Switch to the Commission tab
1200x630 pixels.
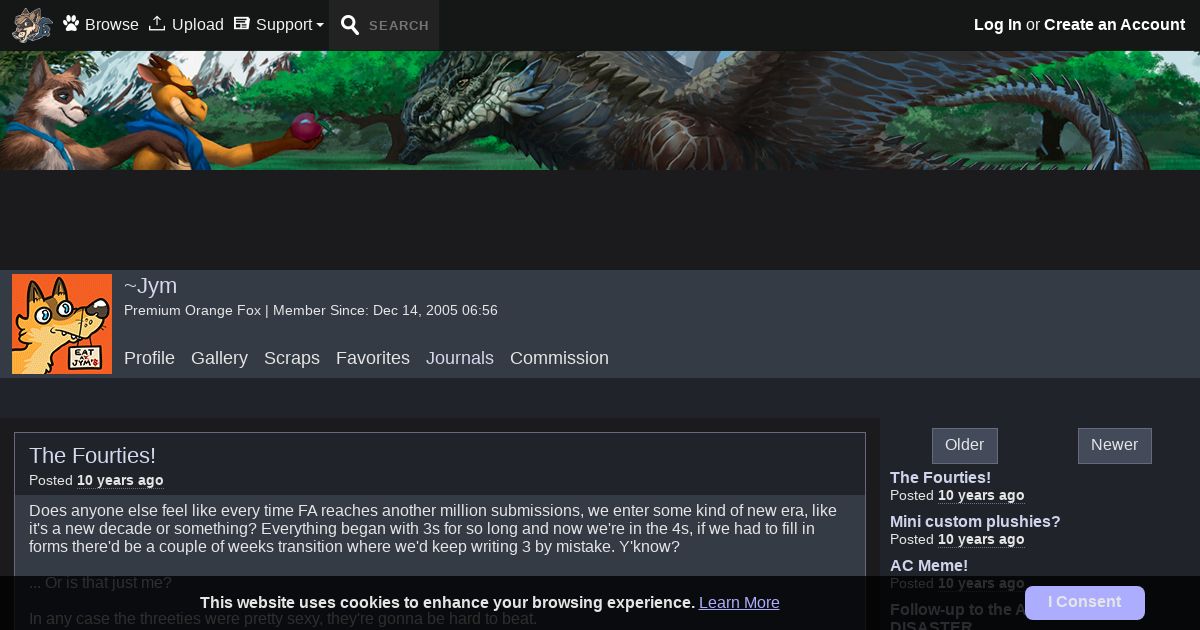pos(559,358)
